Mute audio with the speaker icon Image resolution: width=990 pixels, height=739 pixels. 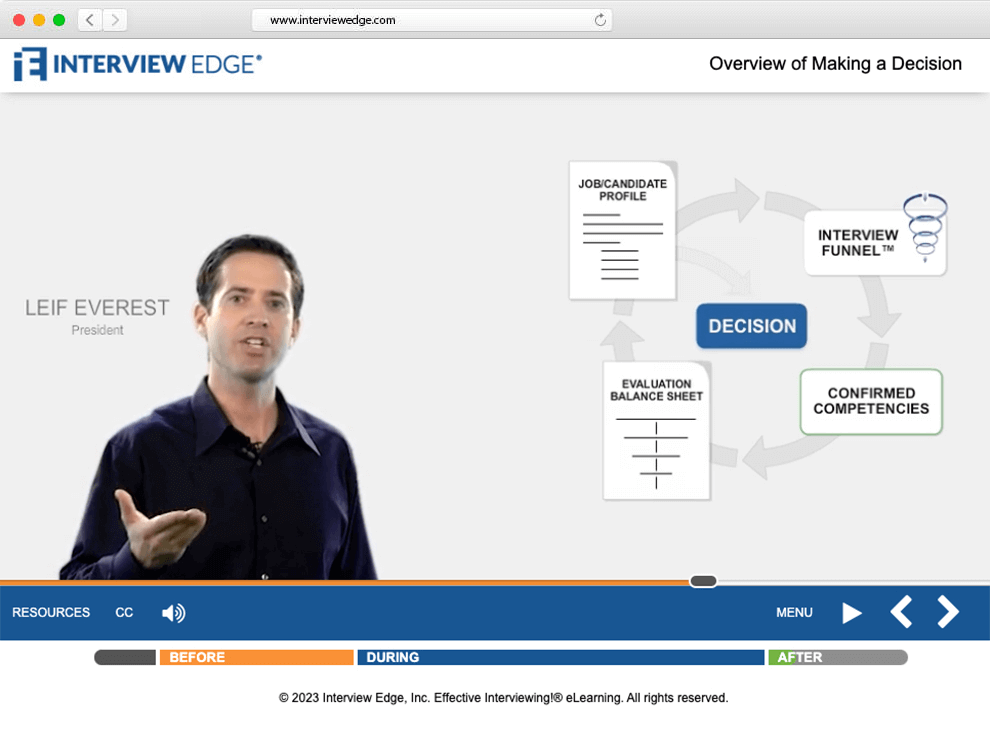click(173, 613)
